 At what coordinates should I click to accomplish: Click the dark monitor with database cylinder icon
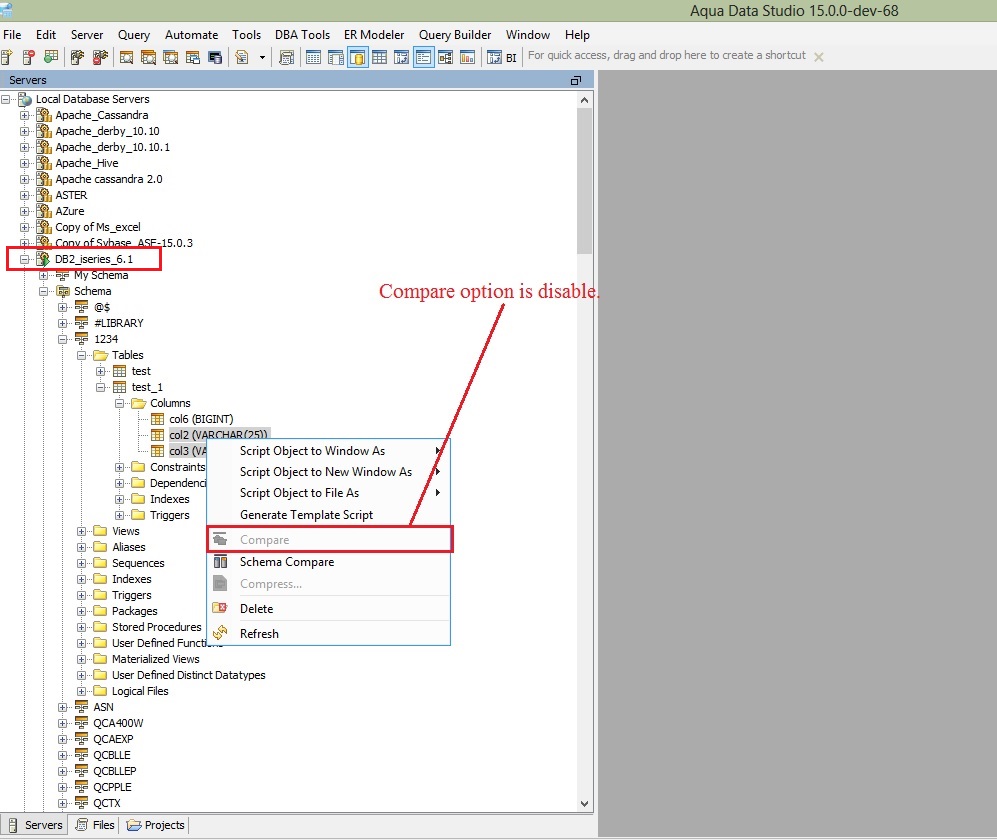click(x=216, y=57)
